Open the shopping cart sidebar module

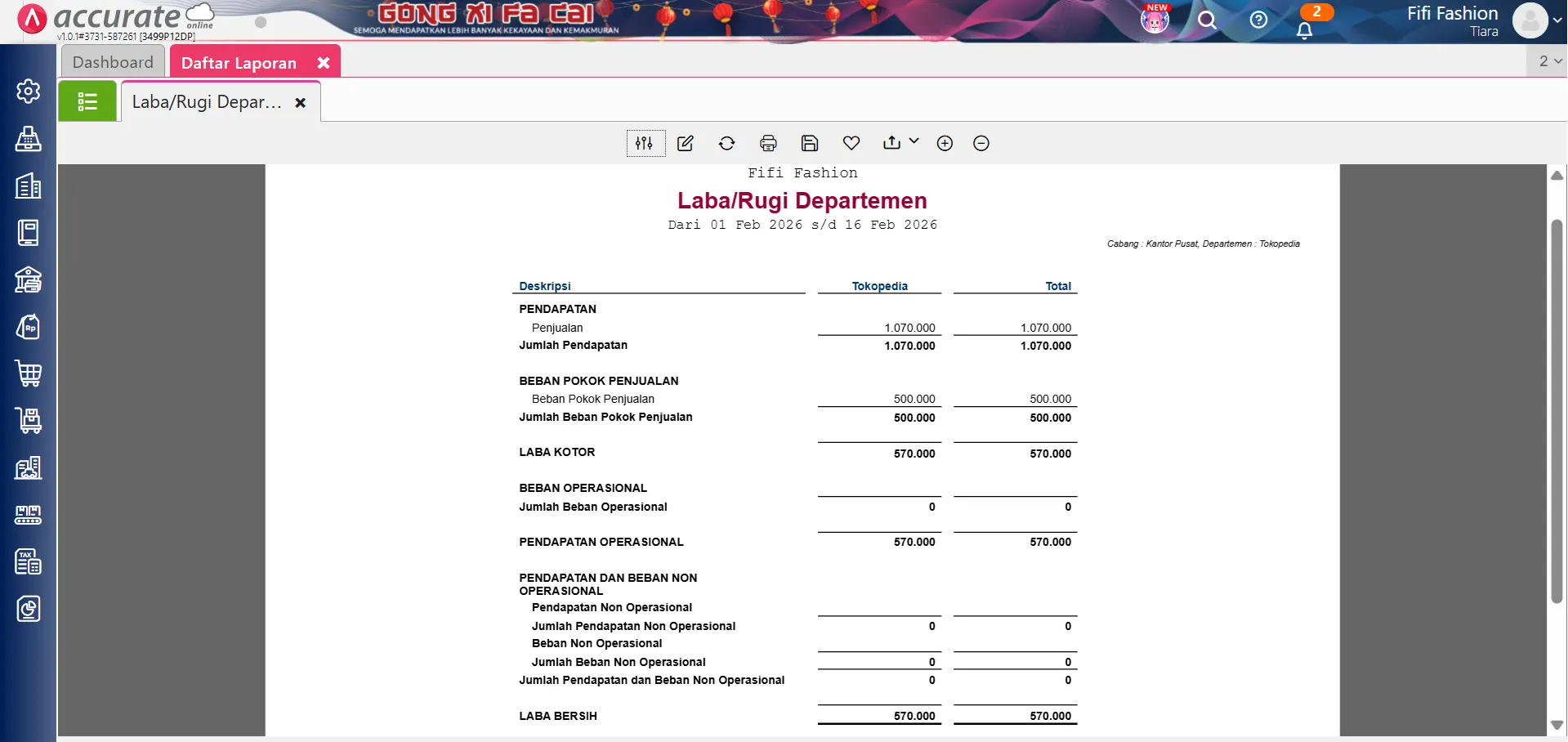[29, 373]
